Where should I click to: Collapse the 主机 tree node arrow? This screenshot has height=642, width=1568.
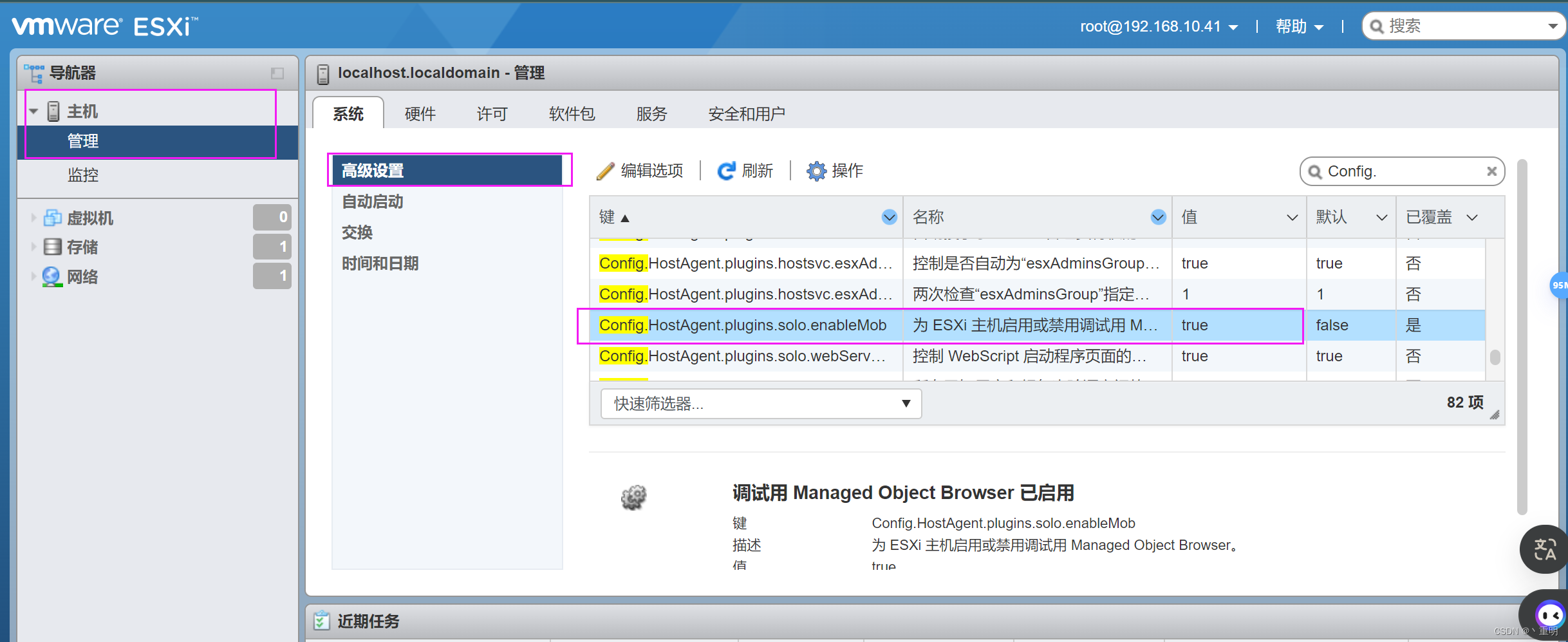point(33,111)
